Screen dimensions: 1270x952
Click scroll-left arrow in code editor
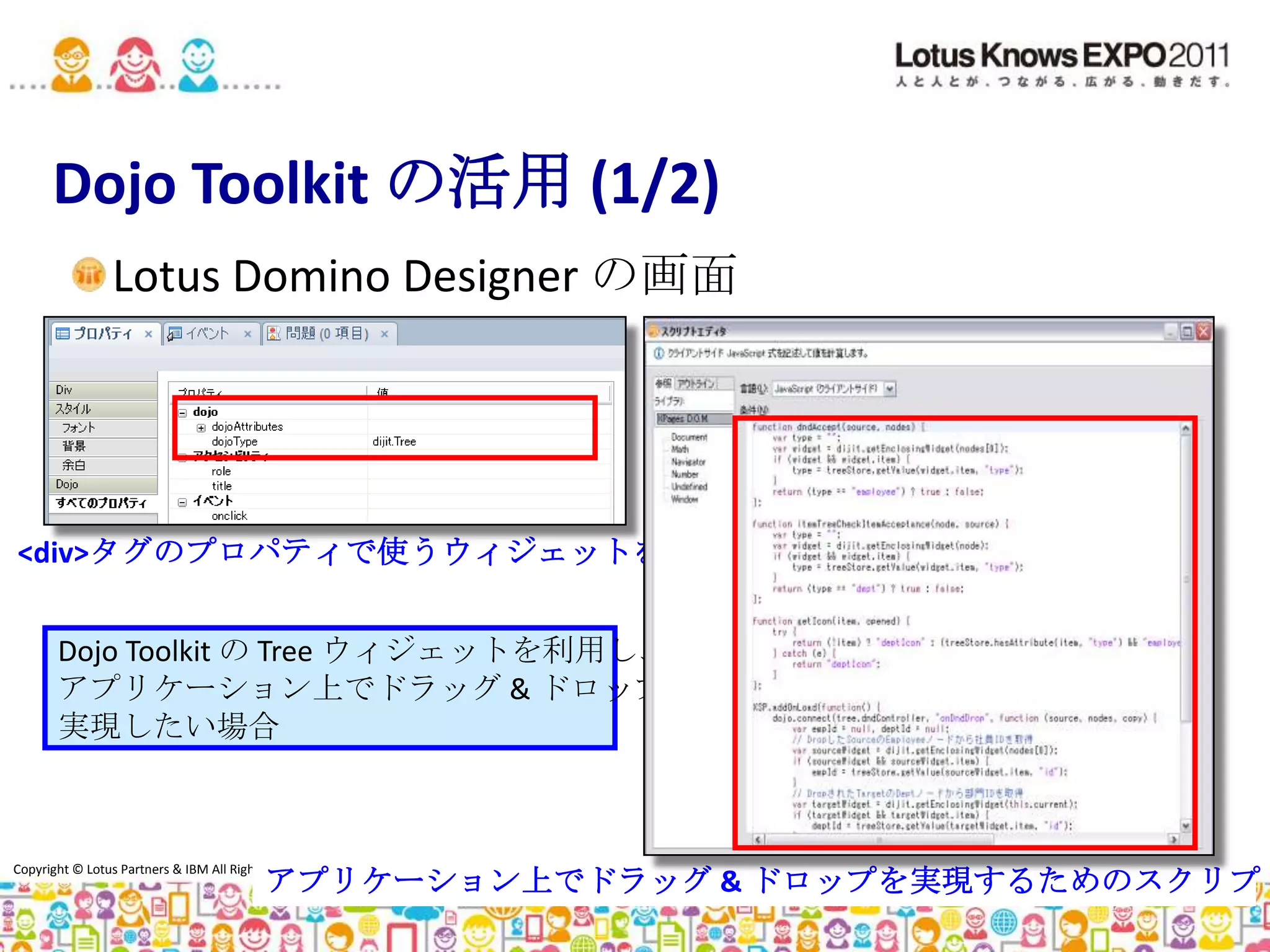point(758,839)
